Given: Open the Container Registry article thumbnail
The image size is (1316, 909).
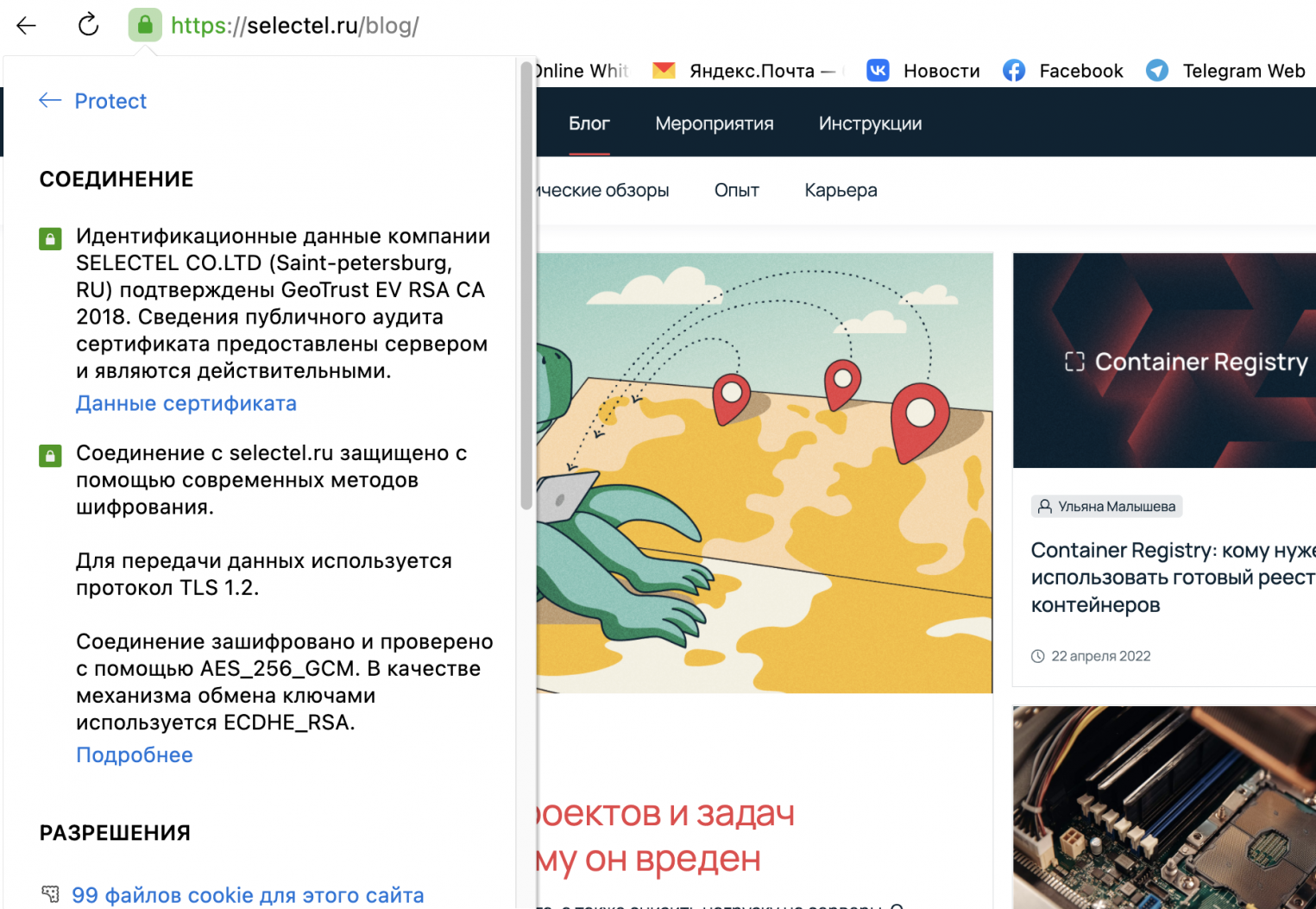Looking at the screenshot, I should pos(1164,360).
